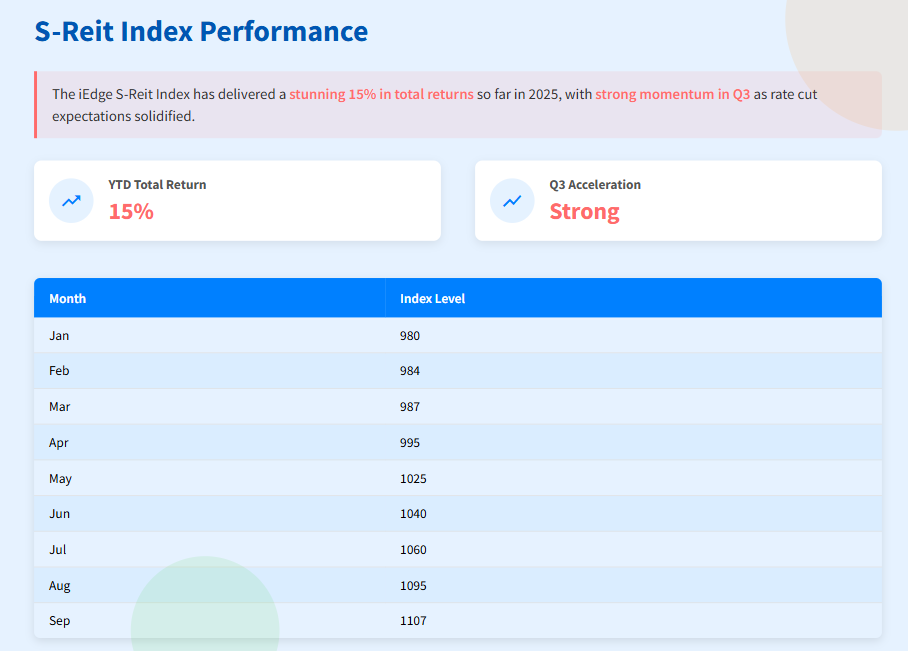Select the Mar month cell
This screenshot has width=908, height=651.
210,407
